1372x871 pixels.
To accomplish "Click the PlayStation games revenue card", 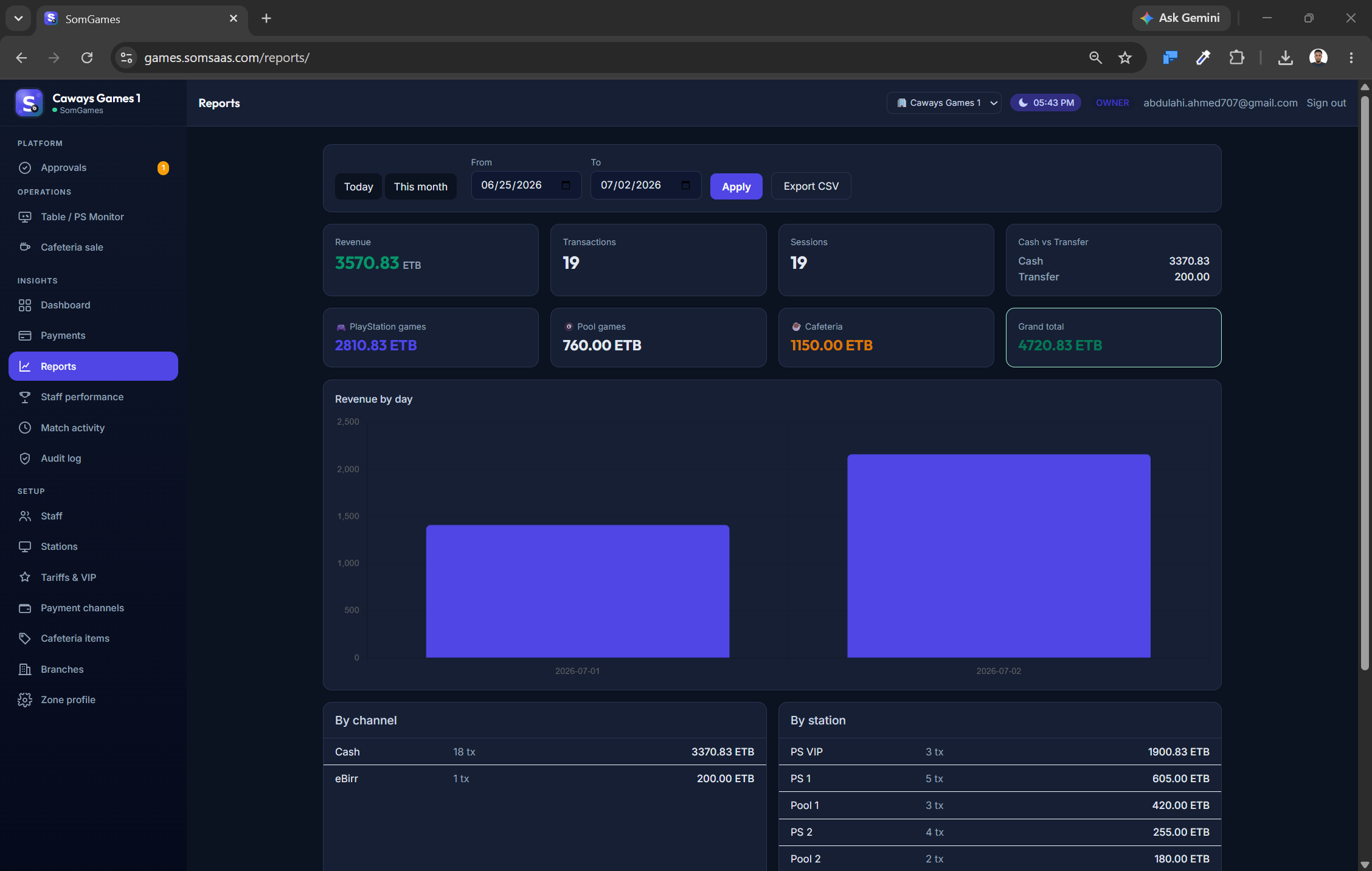I will 431,338.
